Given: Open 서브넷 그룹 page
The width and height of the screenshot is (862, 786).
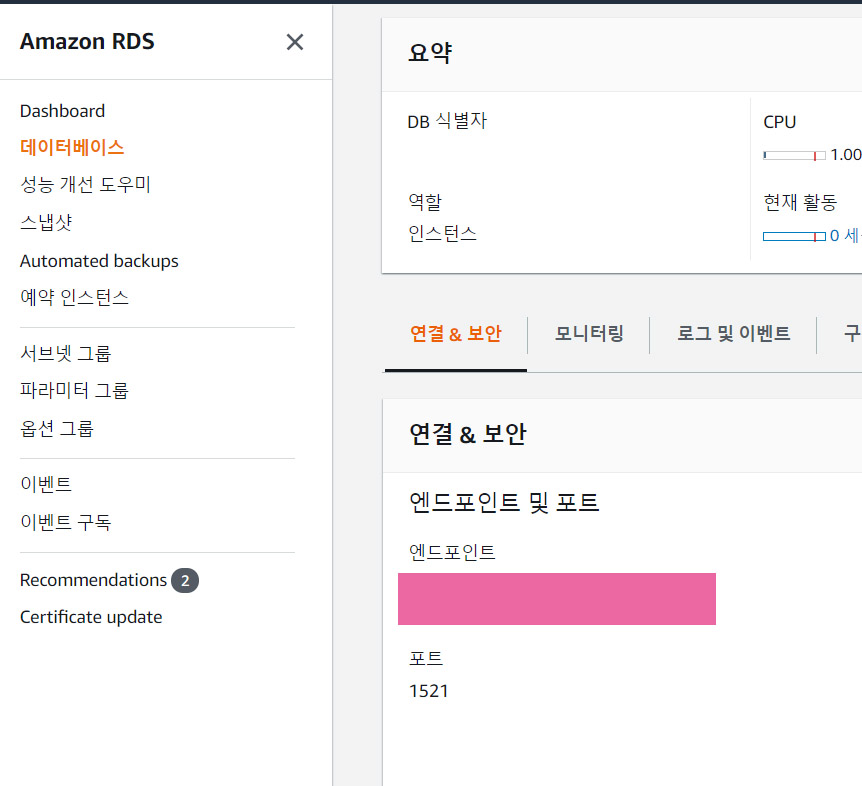Looking at the screenshot, I should pyautogui.click(x=65, y=353).
